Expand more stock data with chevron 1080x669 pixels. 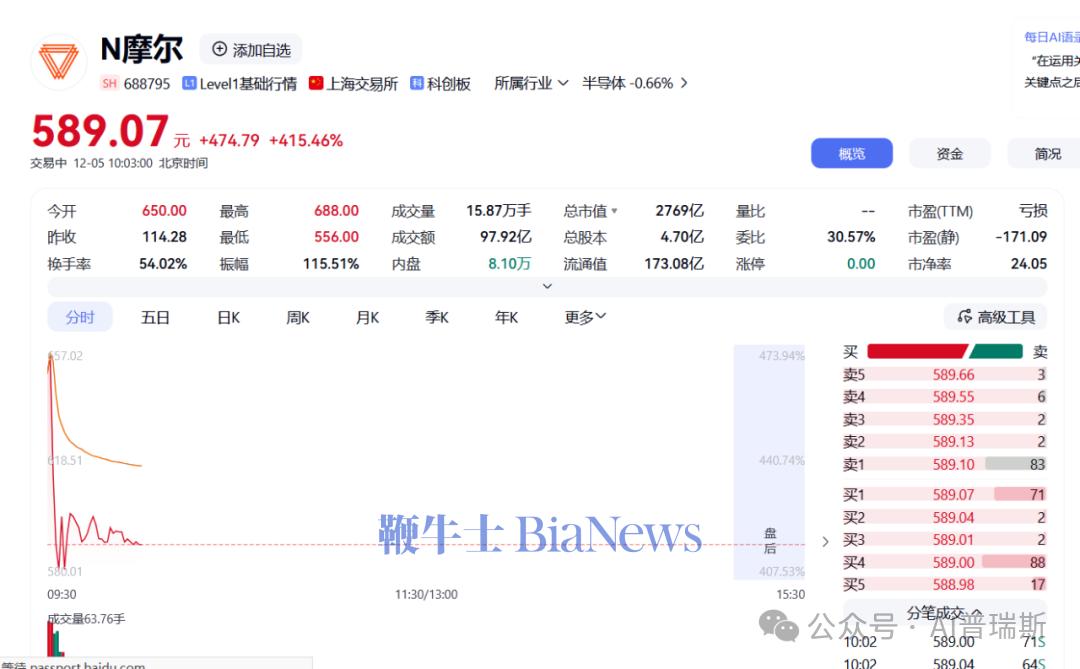[547, 287]
